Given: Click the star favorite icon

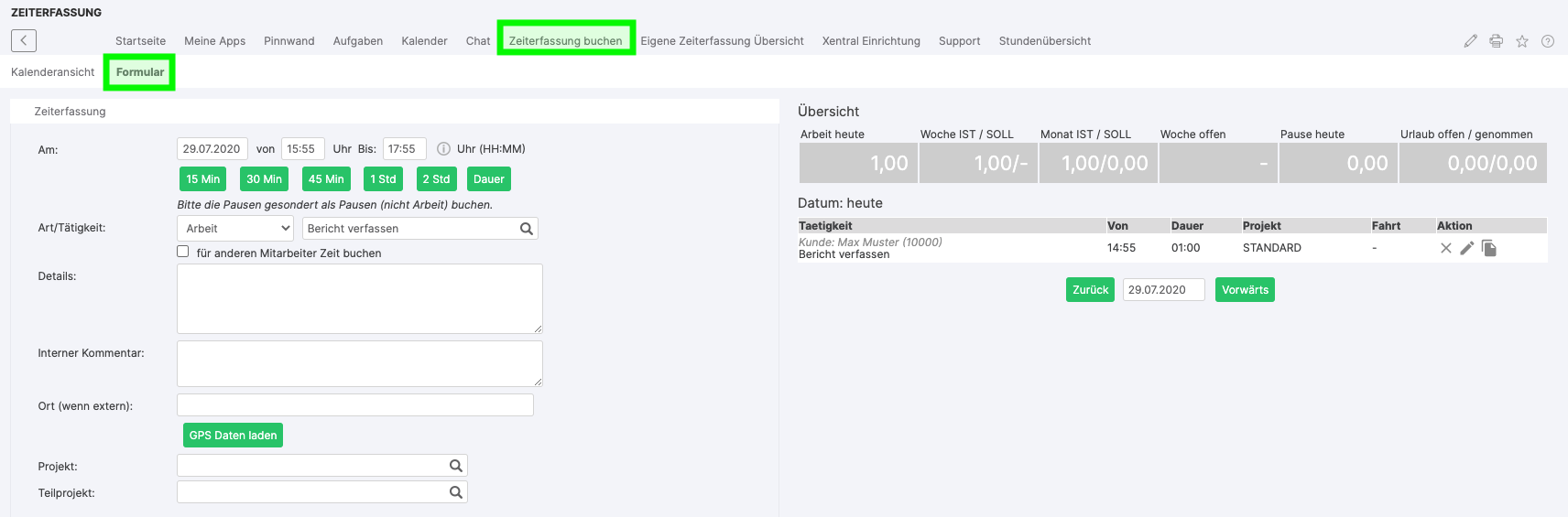Looking at the screenshot, I should click(x=1521, y=41).
